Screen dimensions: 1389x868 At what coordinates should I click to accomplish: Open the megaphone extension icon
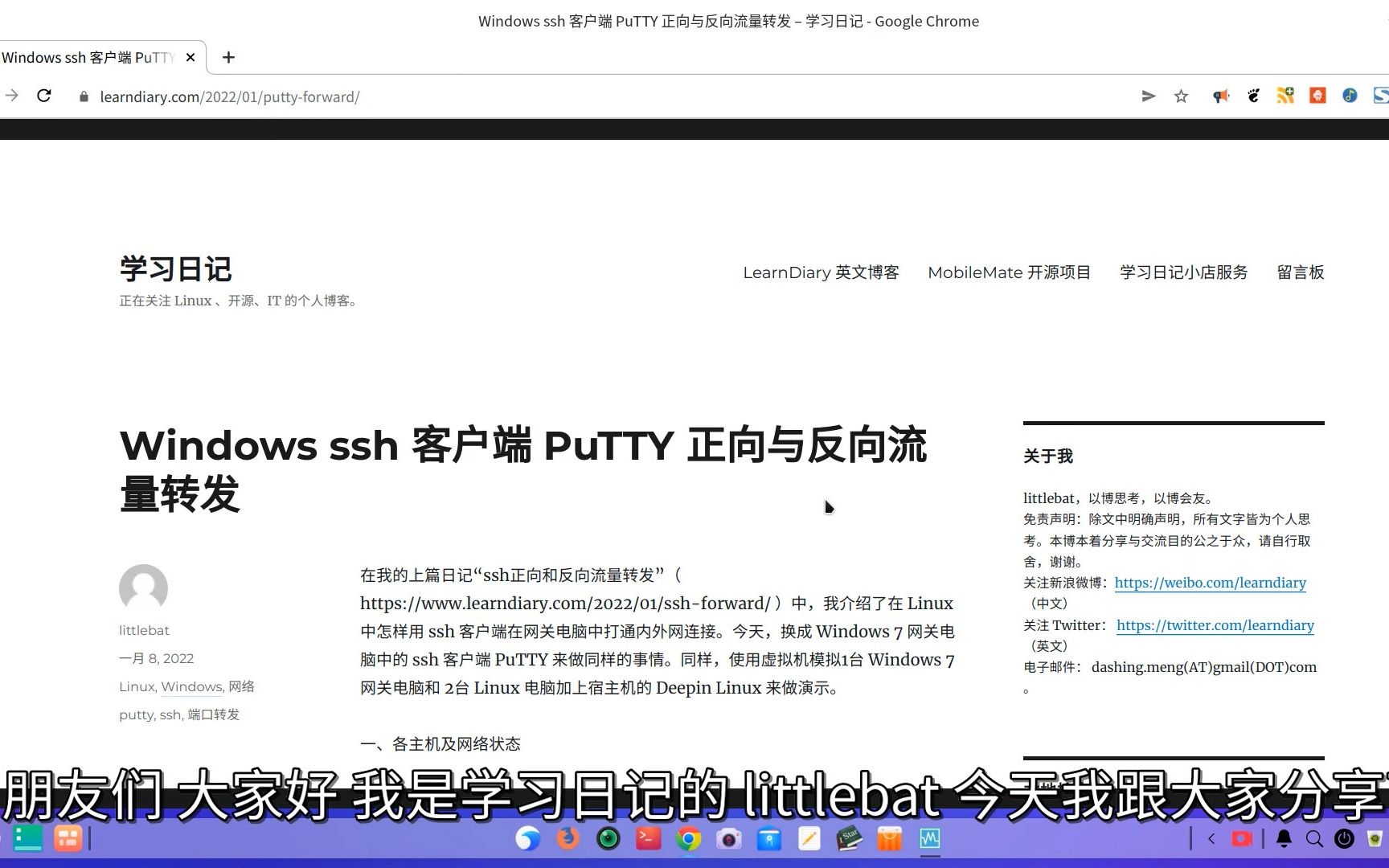1221,96
